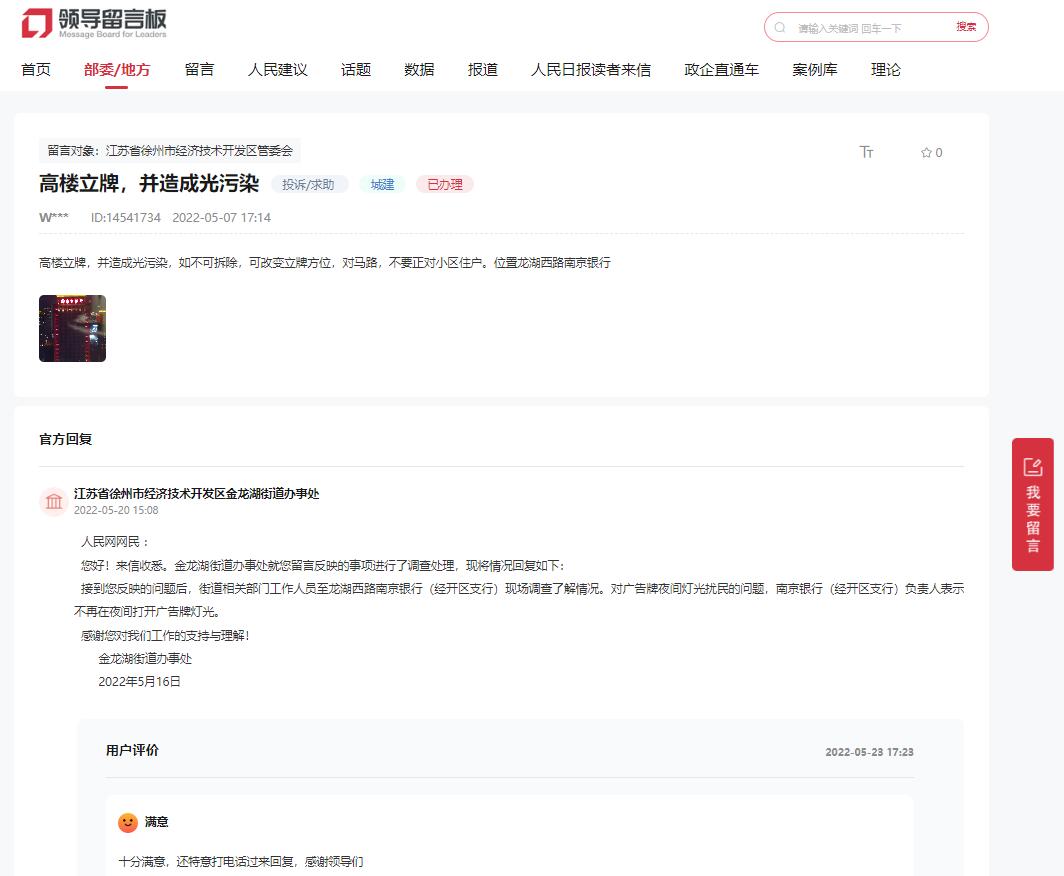The width and height of the screenshot is (1064, 876).
Task: Click the Message Board for Leaders logo
Action: pyautogui.click(x=94, y=24)
